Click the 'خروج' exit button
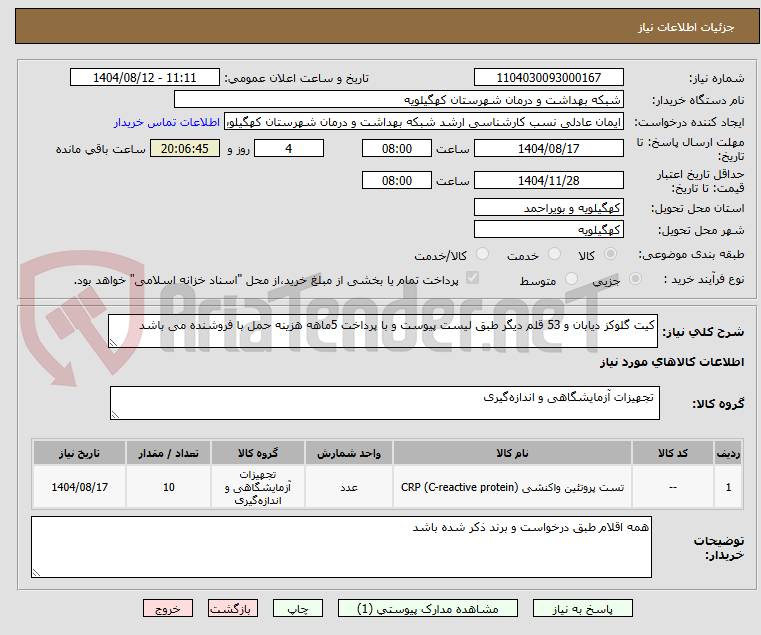The height and width of the screenshot is (635, 761). coord(168,608)
